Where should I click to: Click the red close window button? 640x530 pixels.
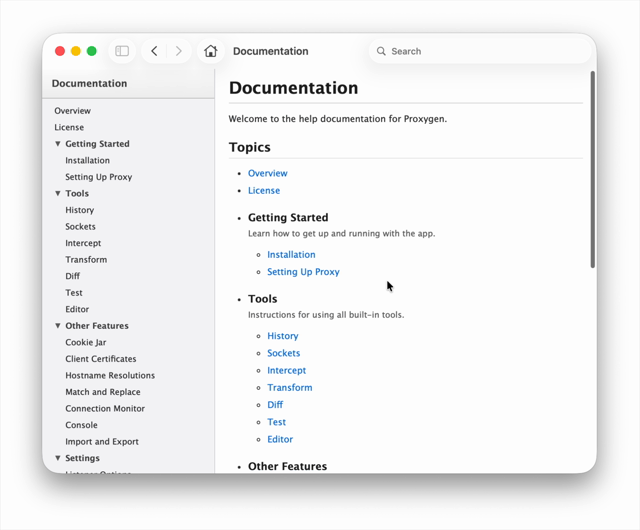click(x=60, y=51)
